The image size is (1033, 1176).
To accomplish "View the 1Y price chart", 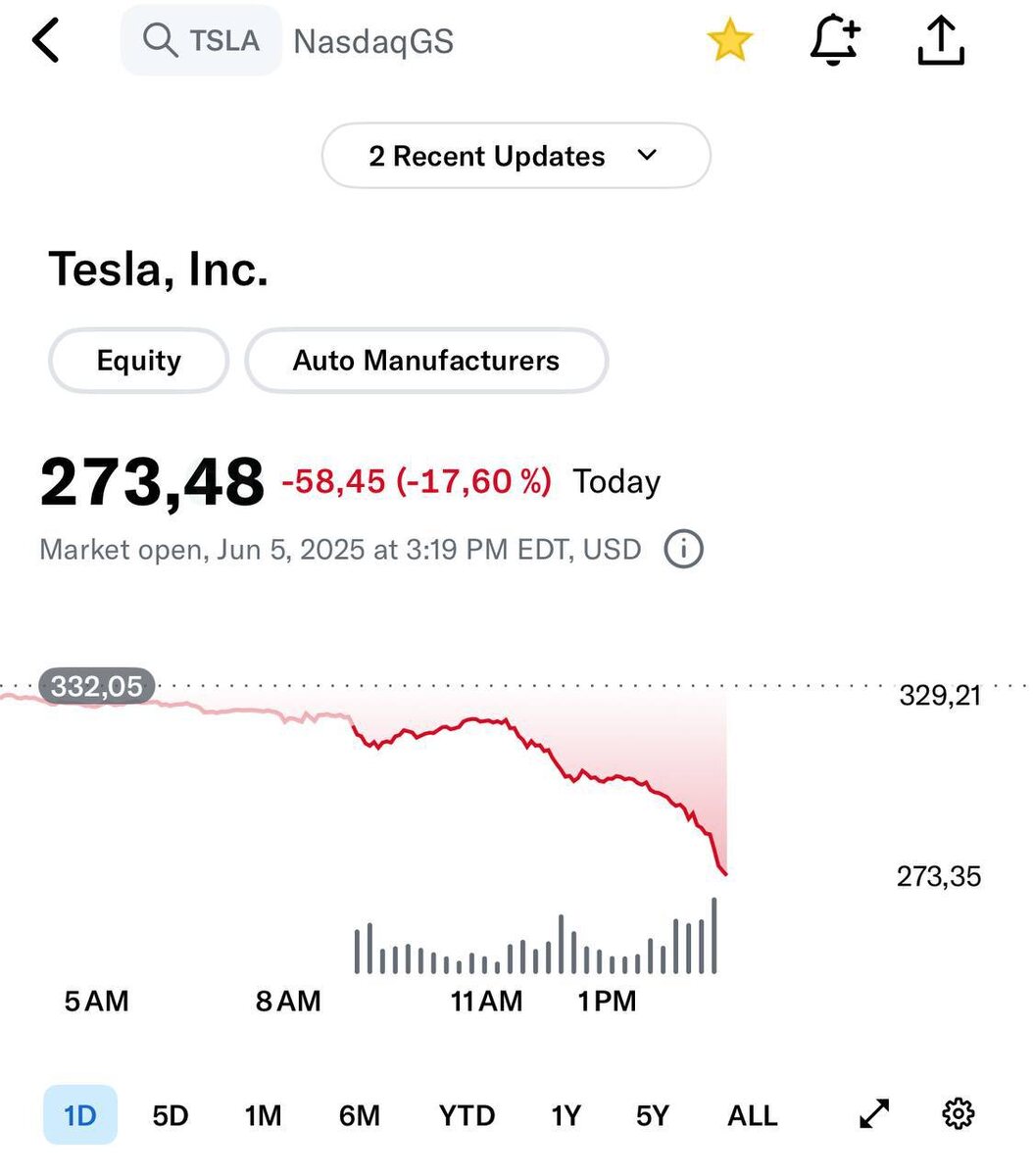I will pos(566,1115).
